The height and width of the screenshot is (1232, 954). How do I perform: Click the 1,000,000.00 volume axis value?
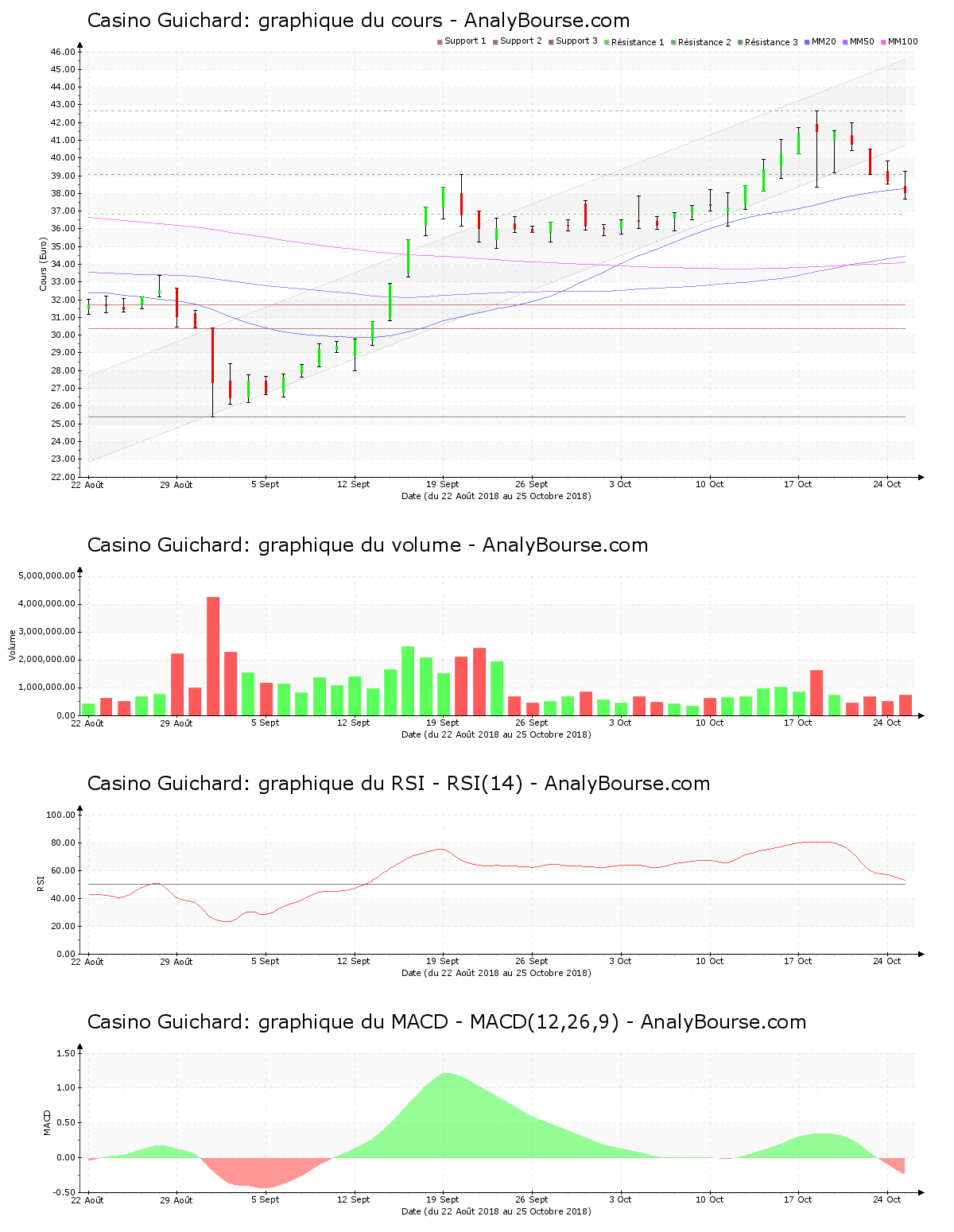(x=47, y=688)
